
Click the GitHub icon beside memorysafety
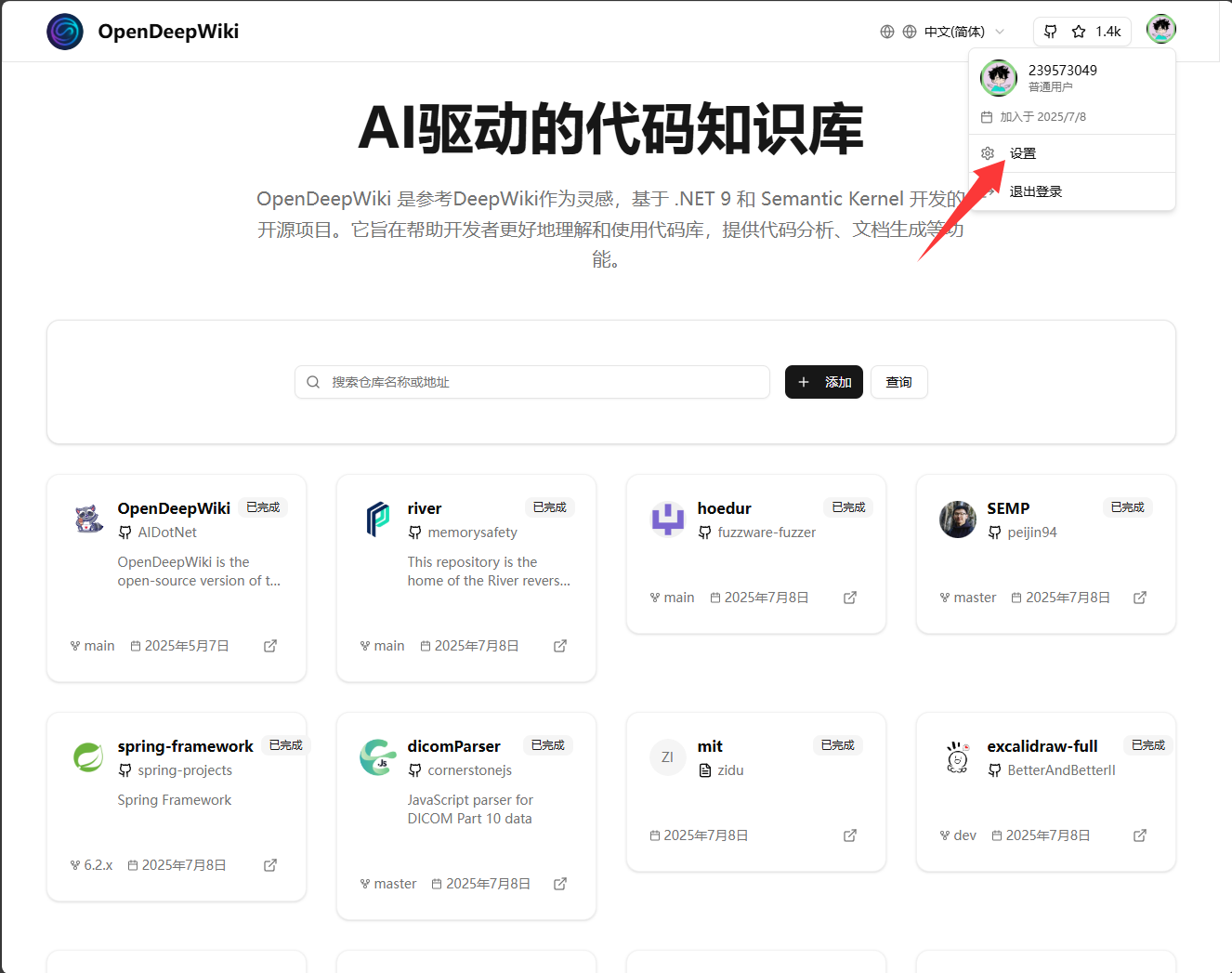(414, 532)
